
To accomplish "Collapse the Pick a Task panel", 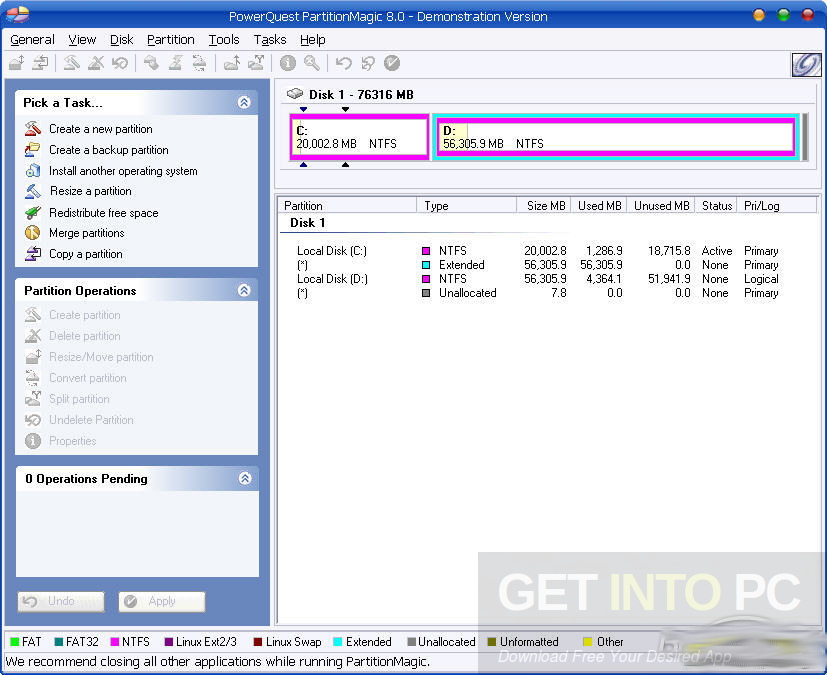I will click(x=244, y=101).
